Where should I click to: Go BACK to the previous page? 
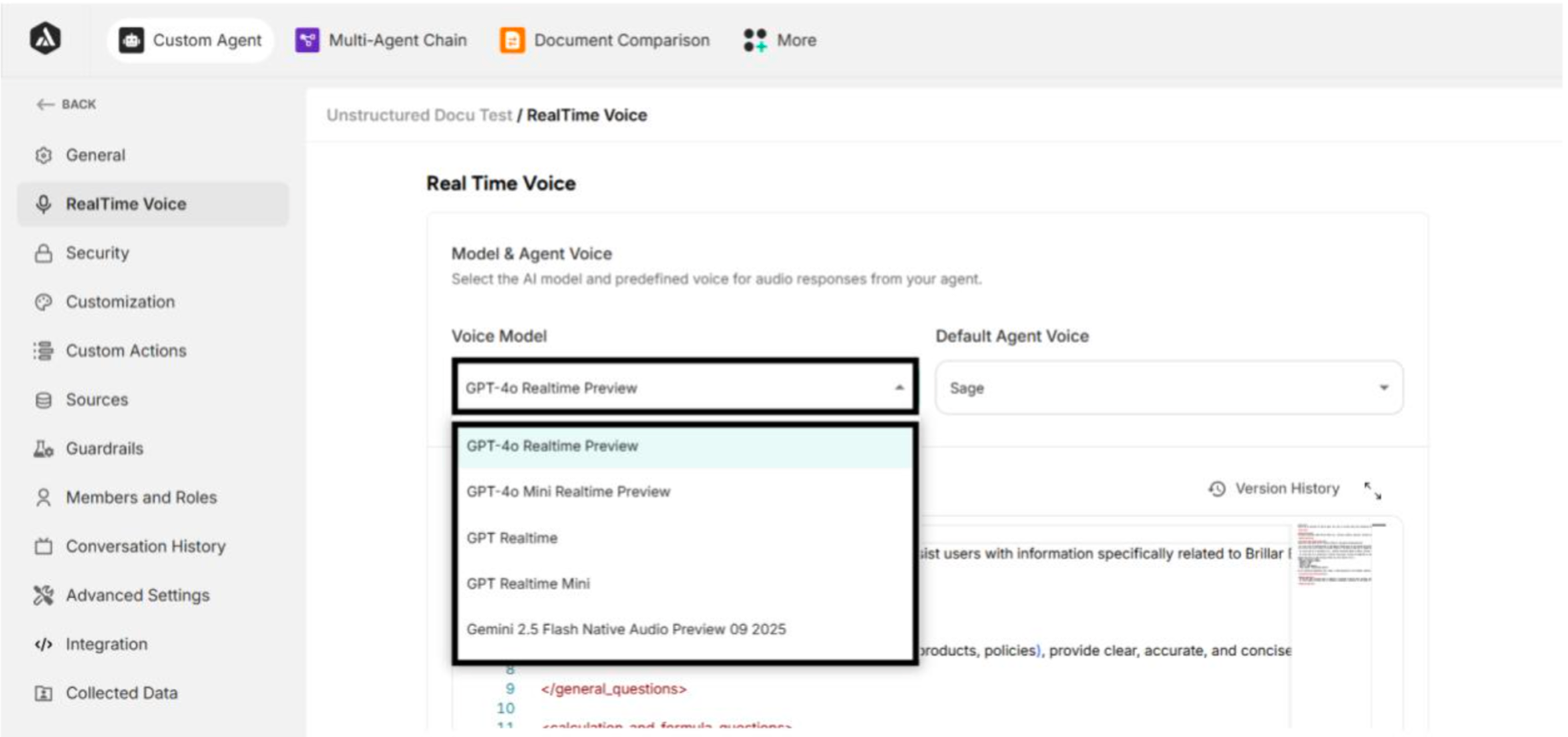pos(66,104)
